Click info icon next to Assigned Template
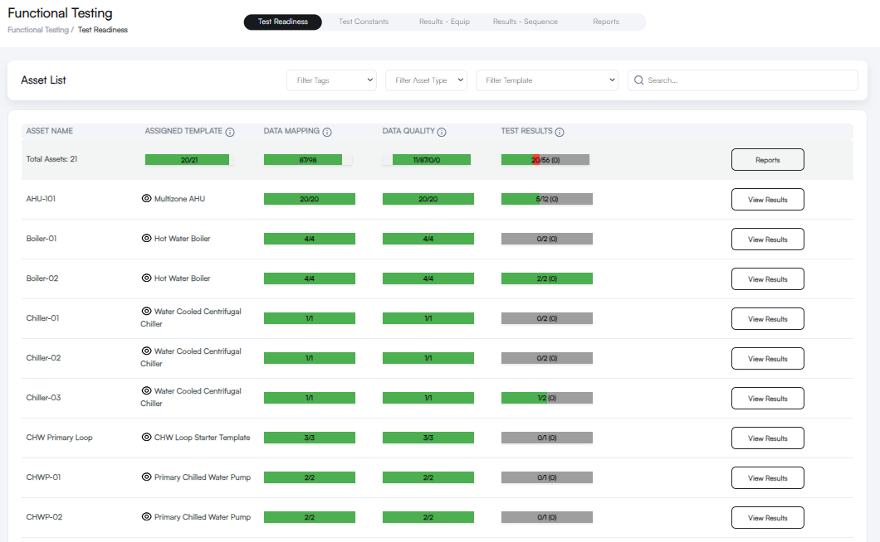 (230, 132)
